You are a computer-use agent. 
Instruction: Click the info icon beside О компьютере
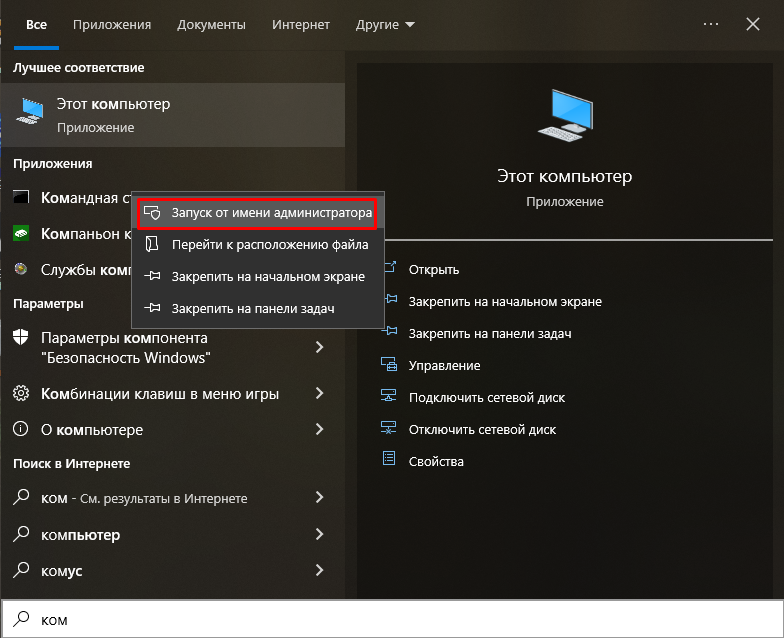coord(20,428)
